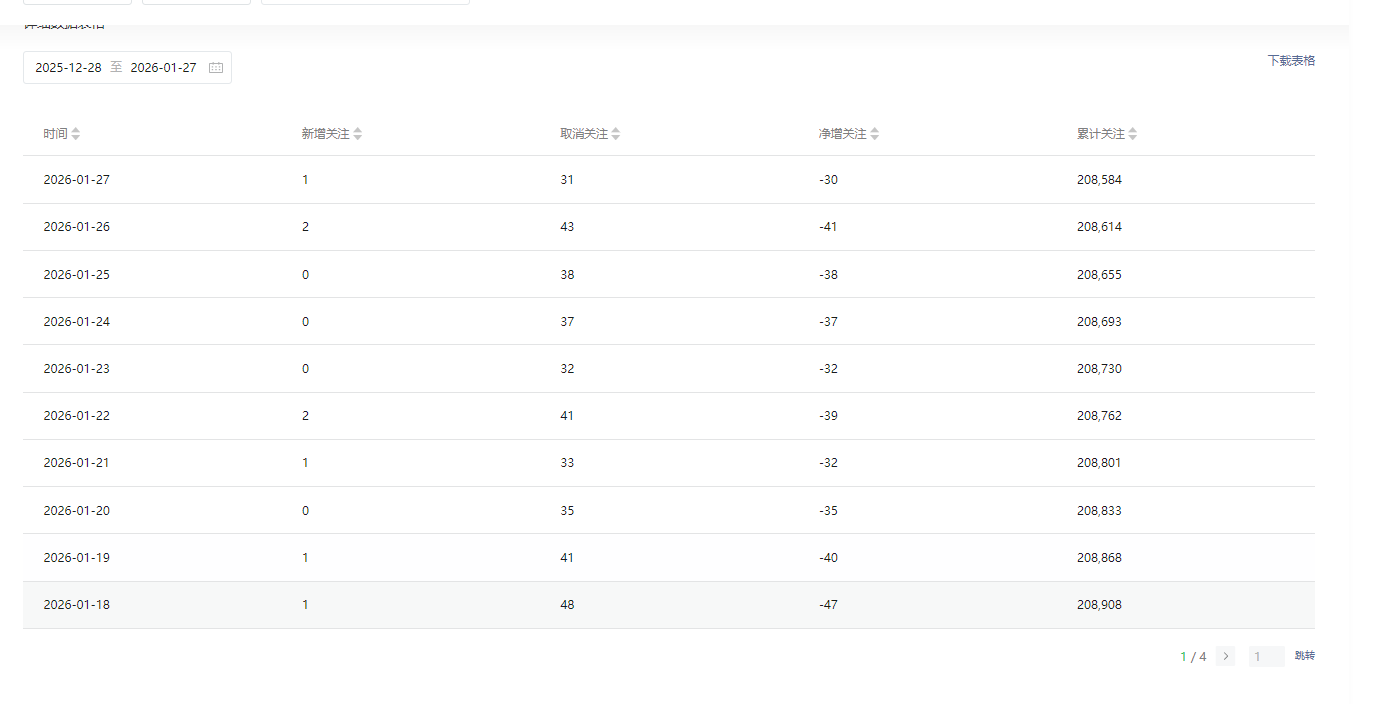Toggle sorting arrows next to 取消关注
The height and width of the screenshot is (704, 1389).
(616, 134)
